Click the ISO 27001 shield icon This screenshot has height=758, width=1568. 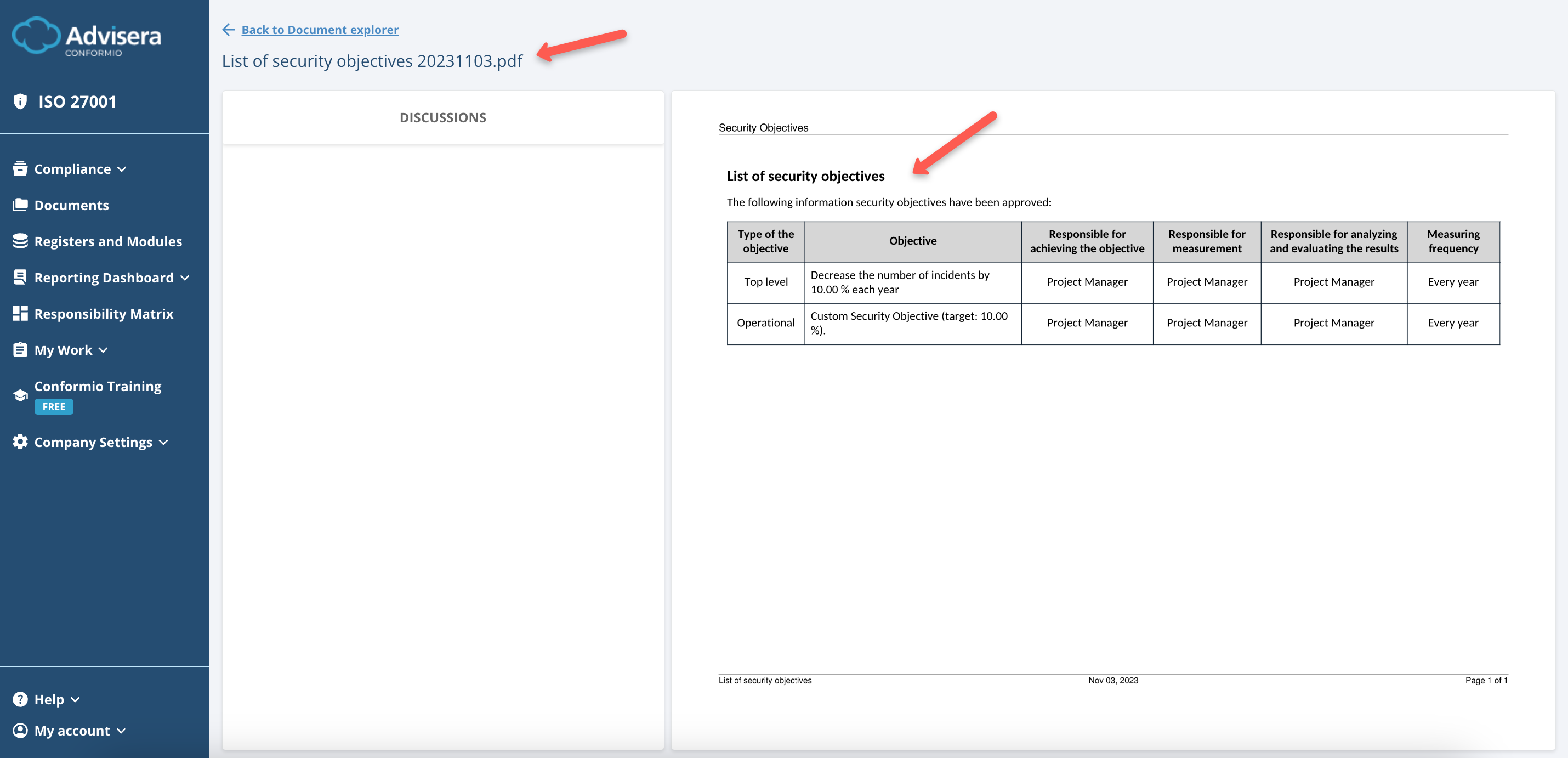pyautogui.click(x=20, y=101)
